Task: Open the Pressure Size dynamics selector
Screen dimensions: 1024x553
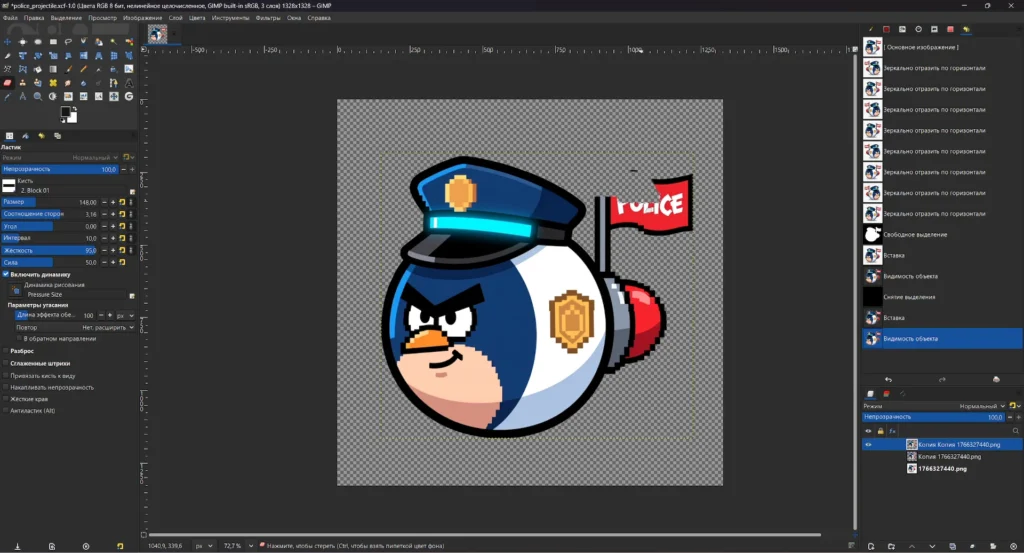Action: [x=16, y=290]
